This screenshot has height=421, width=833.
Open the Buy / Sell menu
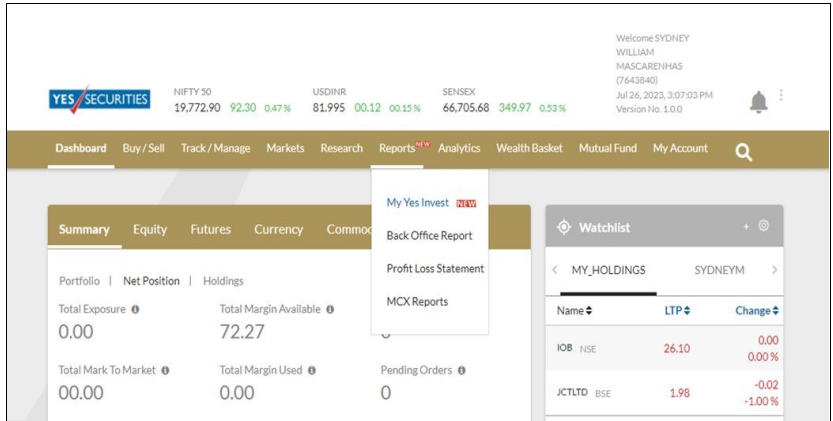(x=143, y=148)
